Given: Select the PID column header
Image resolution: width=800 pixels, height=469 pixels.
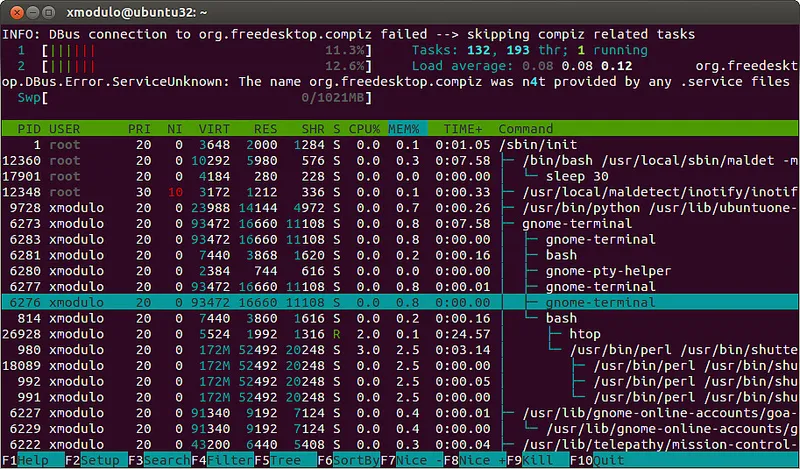Looking at the screenshot, I should coord(29,129).
